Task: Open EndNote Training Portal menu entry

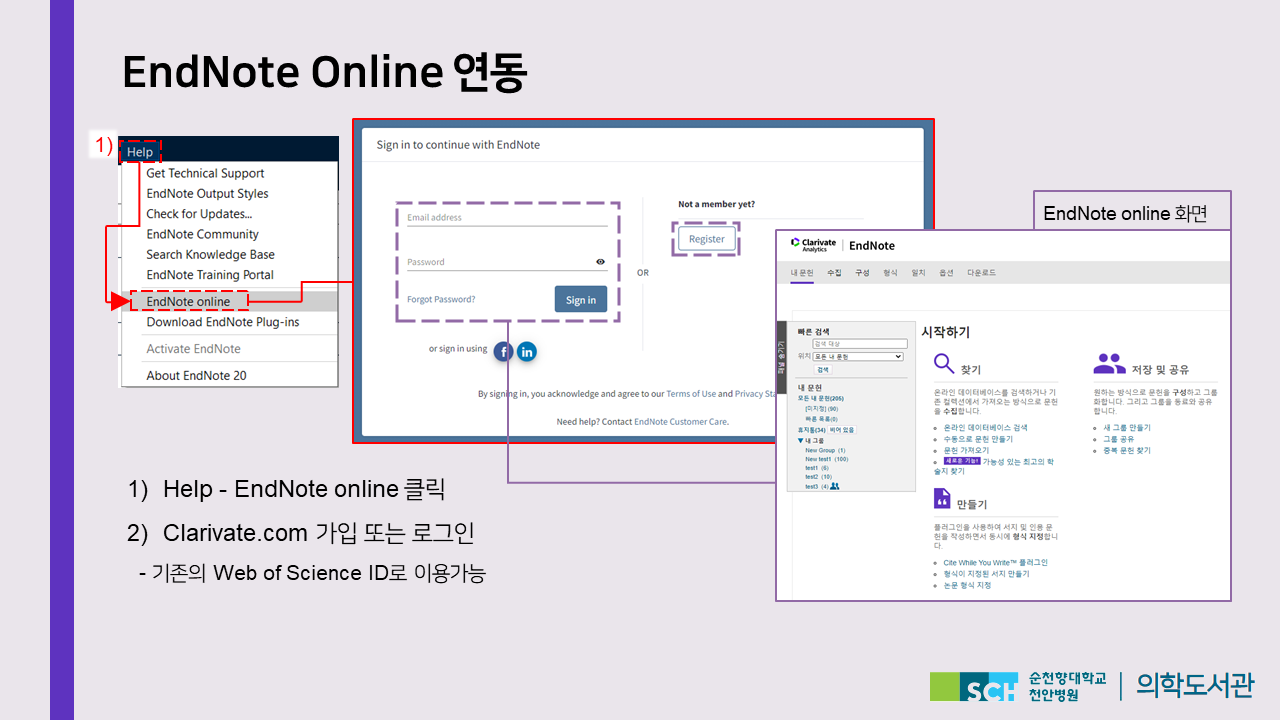Action: click(x=210, y=275)
